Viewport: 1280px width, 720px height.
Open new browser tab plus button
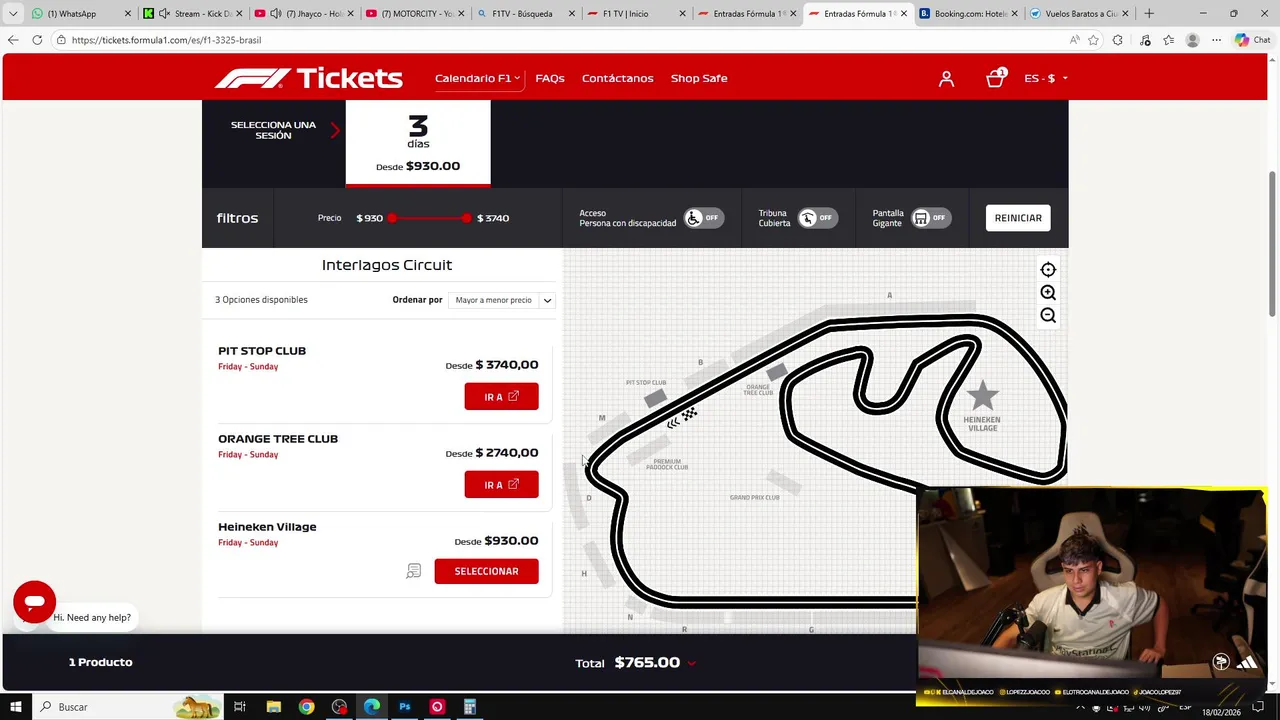coord(1149,13)
